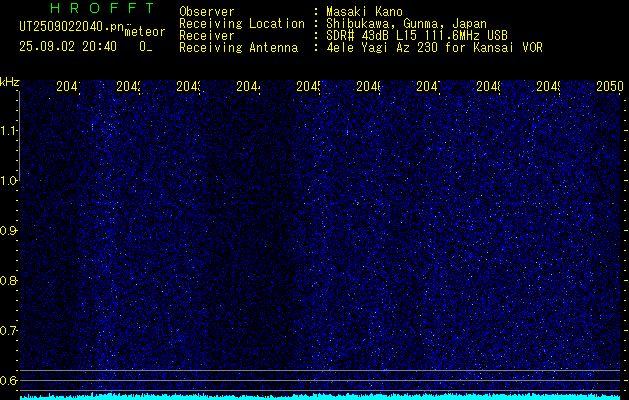
Task: Click the cyan signal level strip at bottom
Action: (x=320, y=397)
